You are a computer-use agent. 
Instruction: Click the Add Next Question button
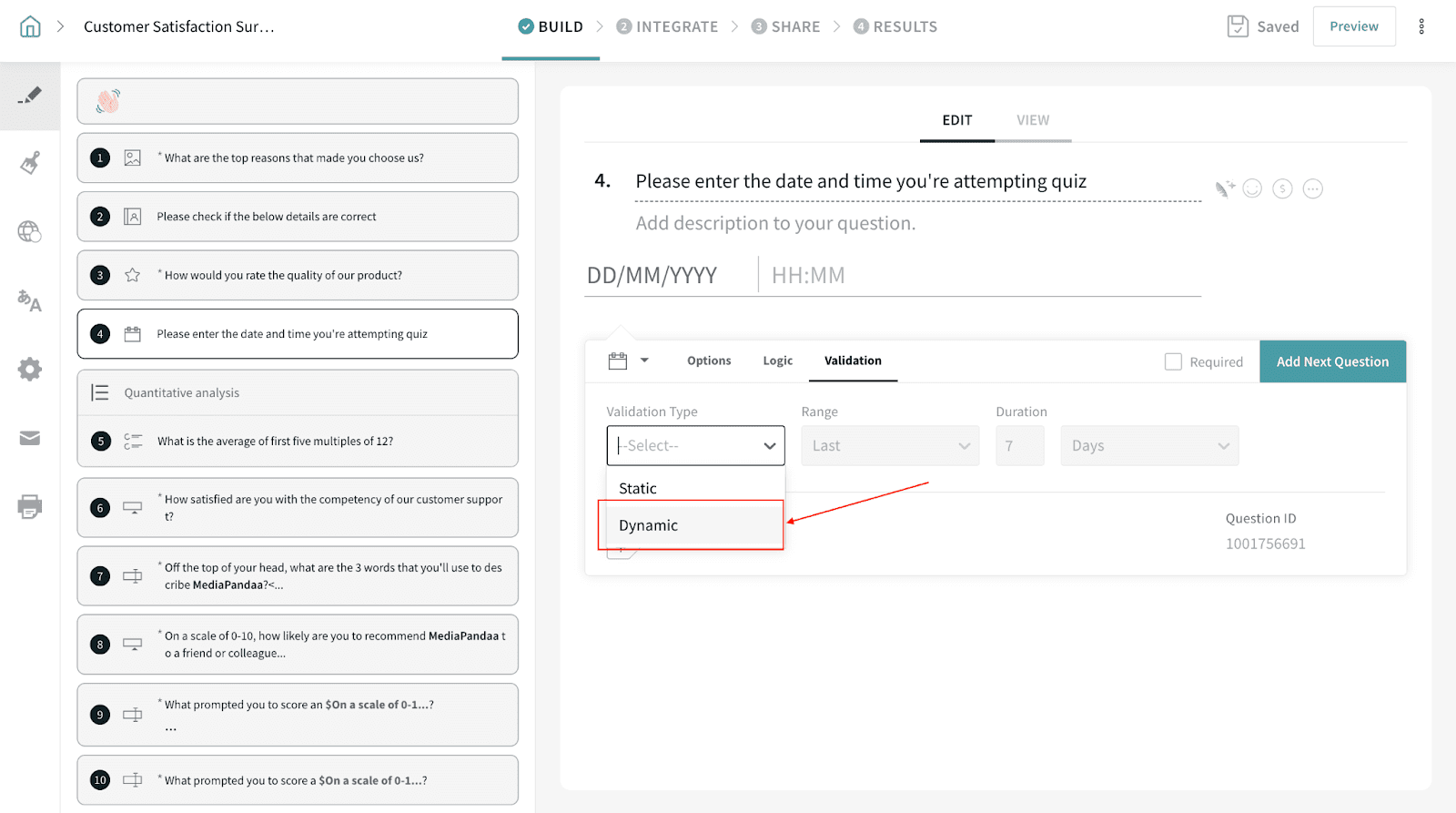tap(1332, 361)
